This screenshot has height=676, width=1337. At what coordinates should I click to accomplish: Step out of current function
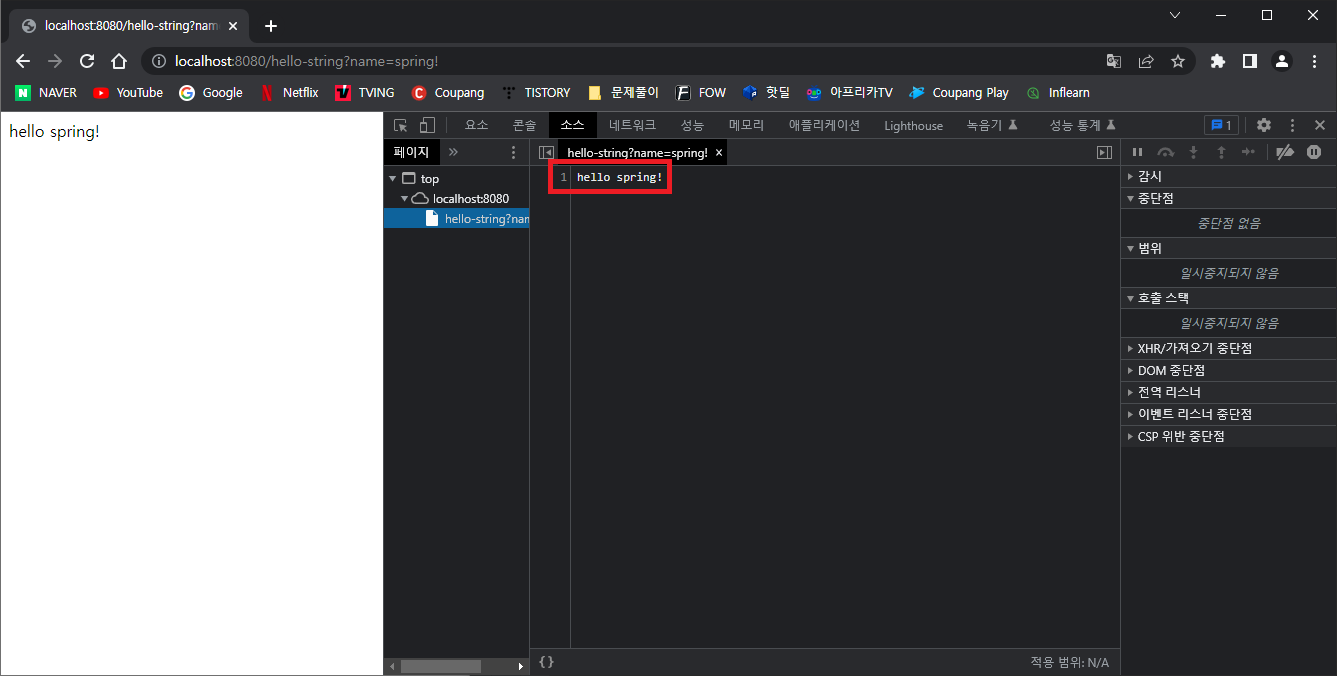(x=1221, y=152)
